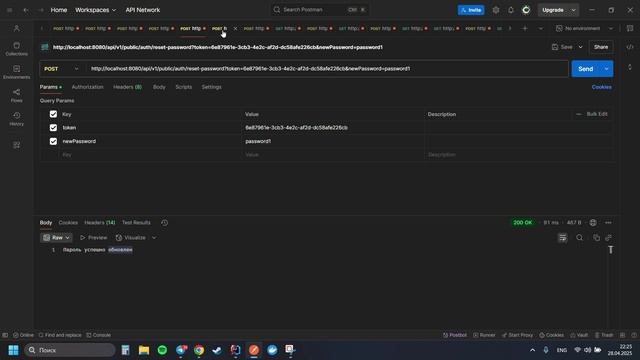Screen dimensions: 640x360
Task: Open Runner in the status bar
Action: pos(484,335)
